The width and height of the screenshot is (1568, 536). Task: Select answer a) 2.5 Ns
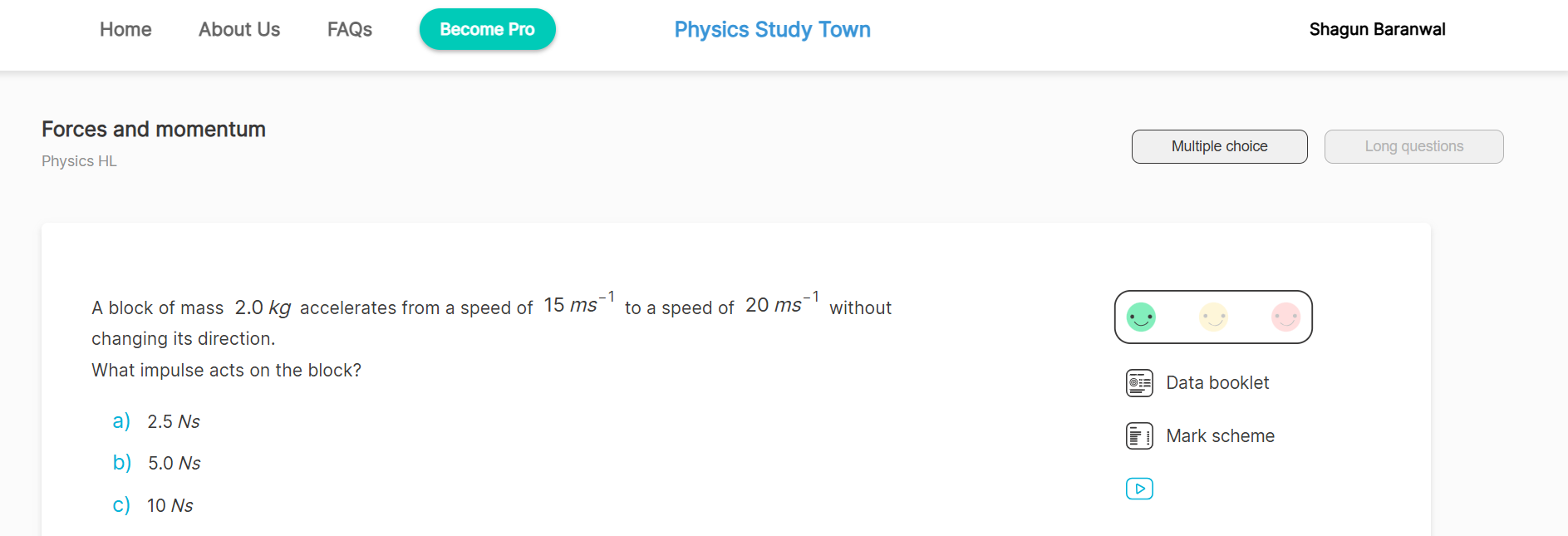click(x=173, y=422)
